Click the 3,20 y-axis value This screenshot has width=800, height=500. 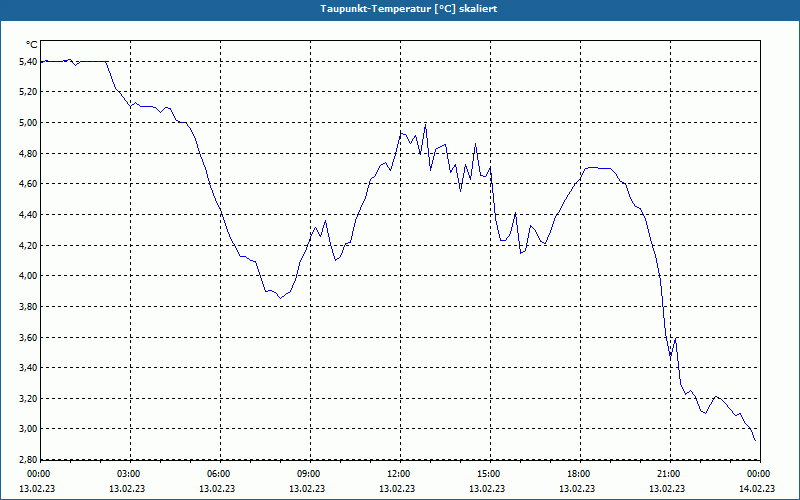(x=27, y=398)
